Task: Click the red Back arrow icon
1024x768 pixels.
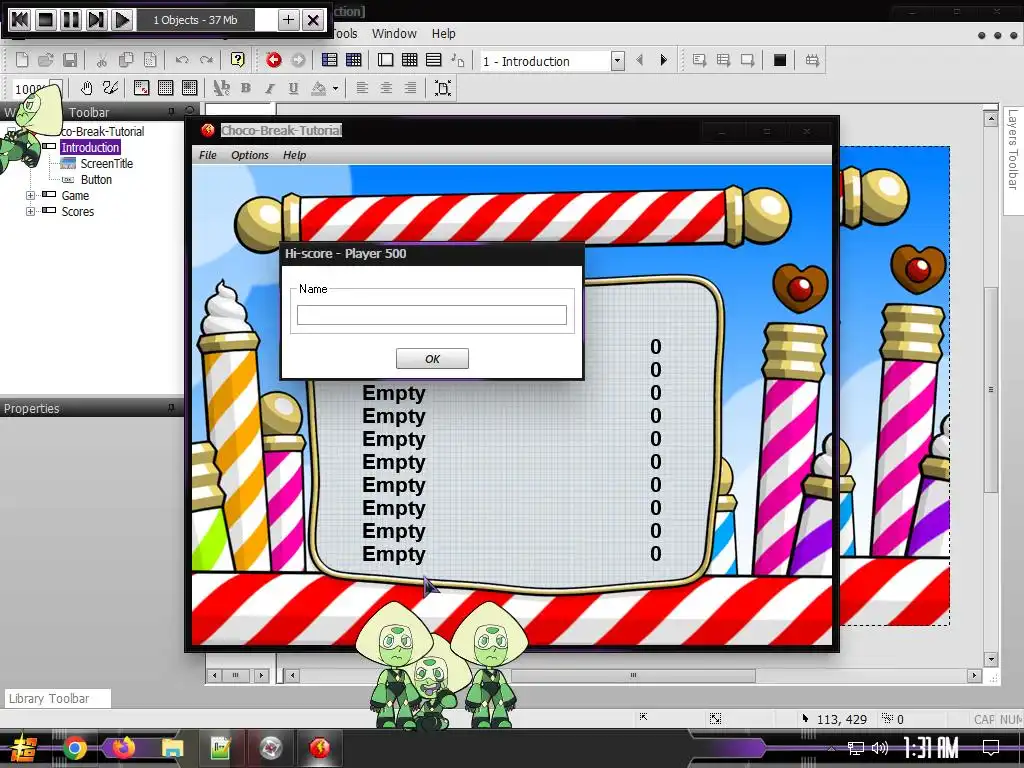Action: pyautogui.click(x=274, y=60)
